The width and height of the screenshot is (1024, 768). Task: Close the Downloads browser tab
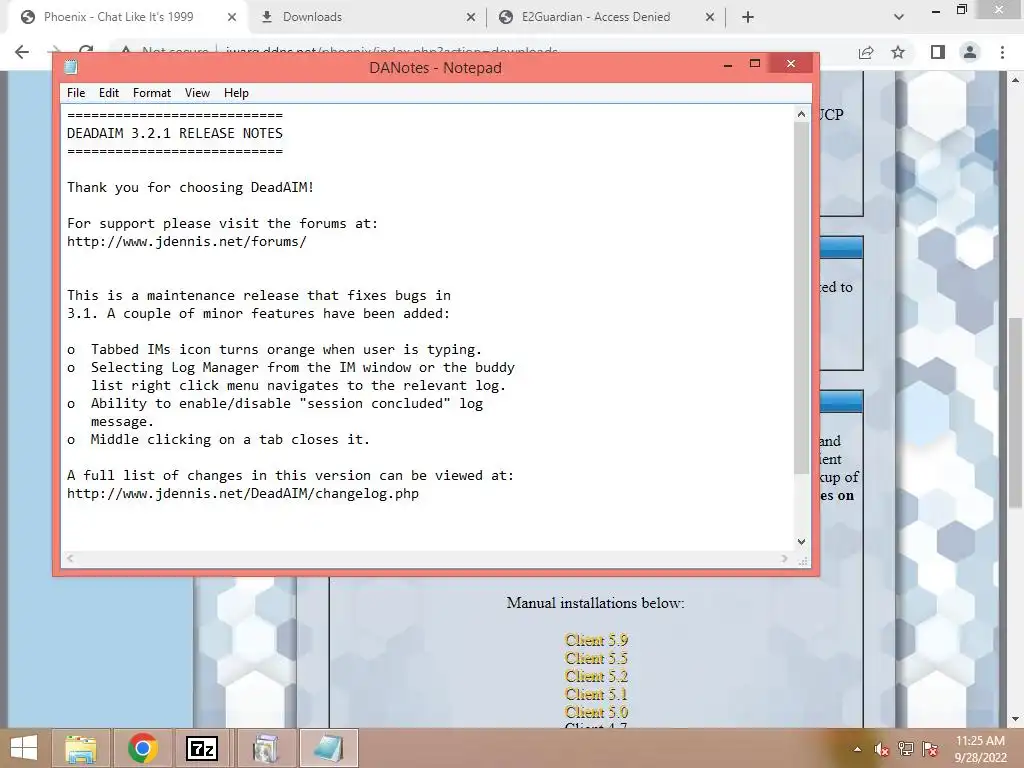coord(471,18)
